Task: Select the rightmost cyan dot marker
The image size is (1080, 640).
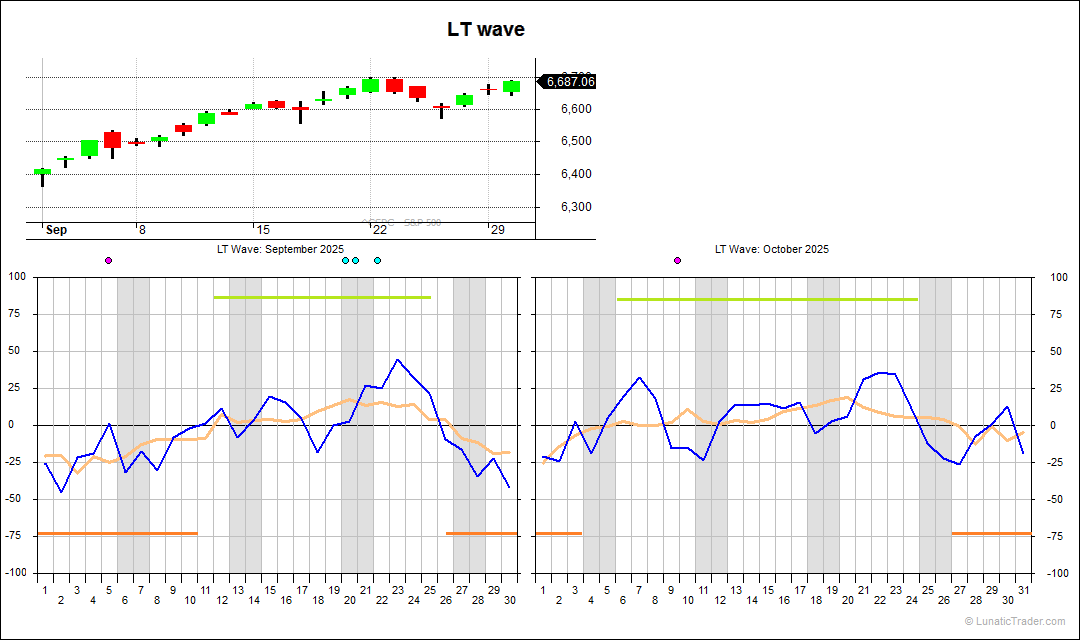Action: 377,260
